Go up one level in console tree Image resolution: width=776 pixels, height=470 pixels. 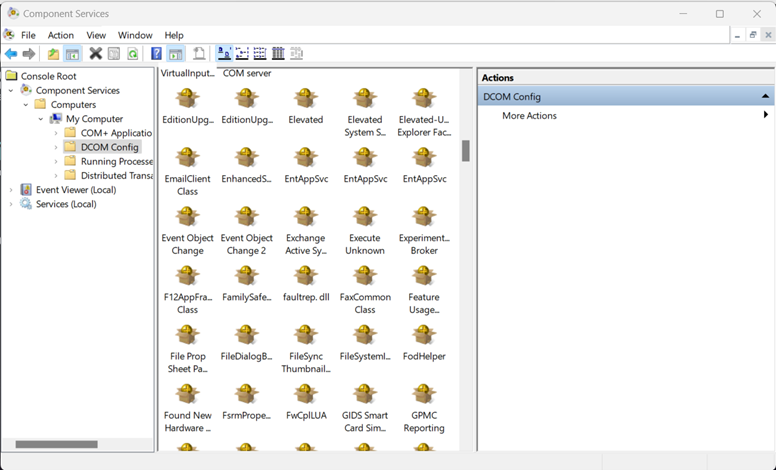pyautogui.click(x=53, y=53)
